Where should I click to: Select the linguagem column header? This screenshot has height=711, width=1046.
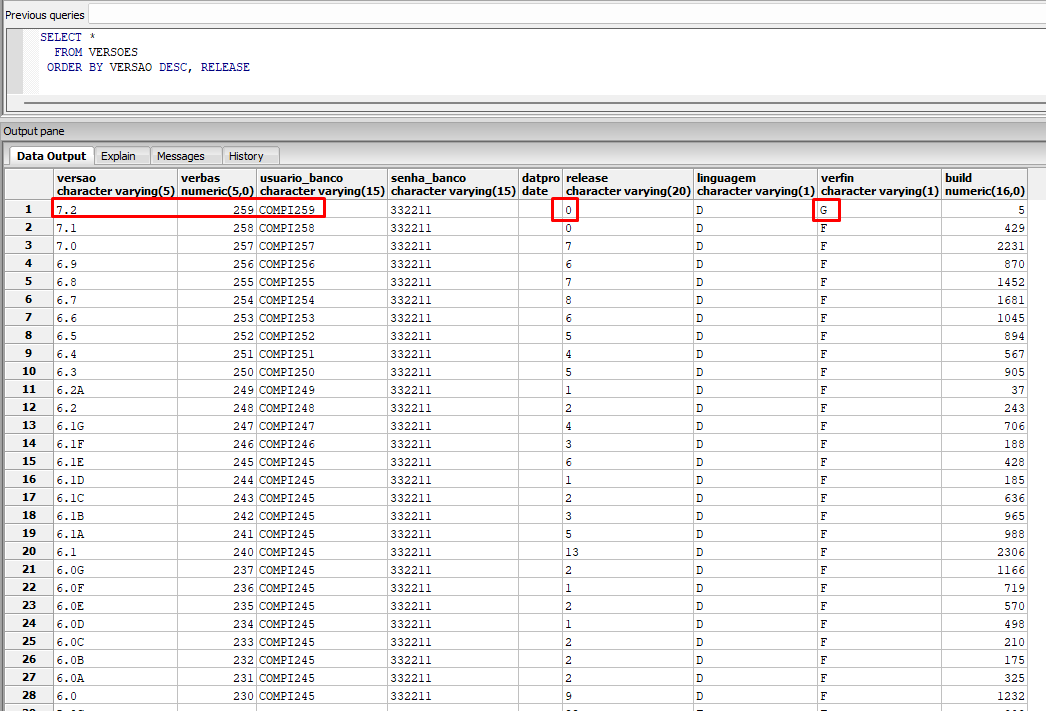pos(756,184)
